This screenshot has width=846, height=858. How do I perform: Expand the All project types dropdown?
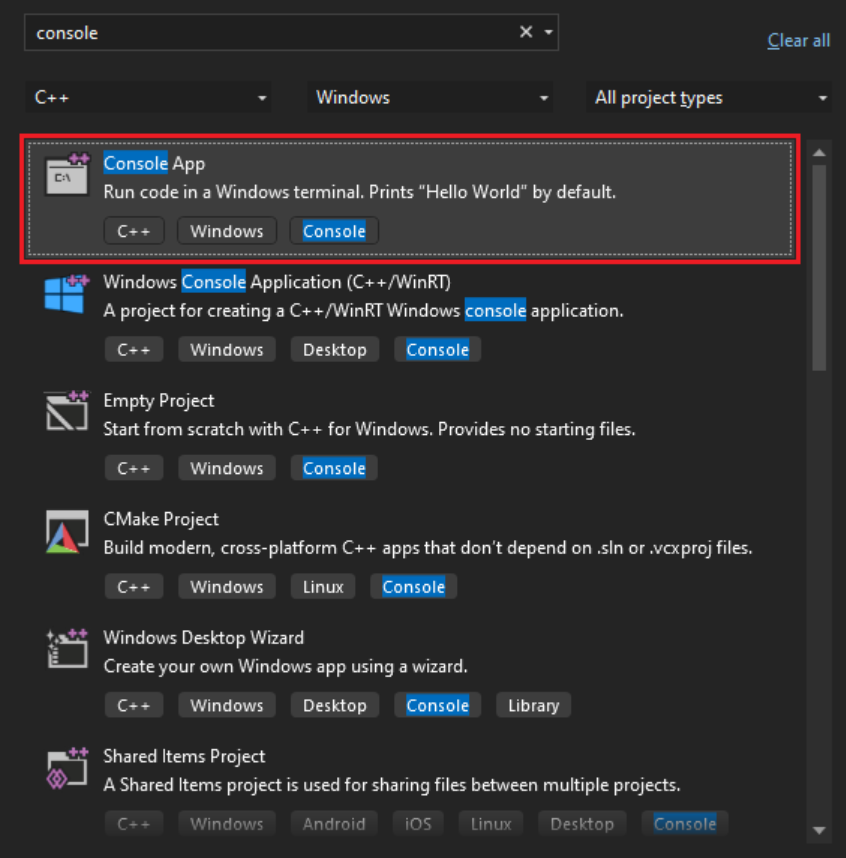[709, 97]
